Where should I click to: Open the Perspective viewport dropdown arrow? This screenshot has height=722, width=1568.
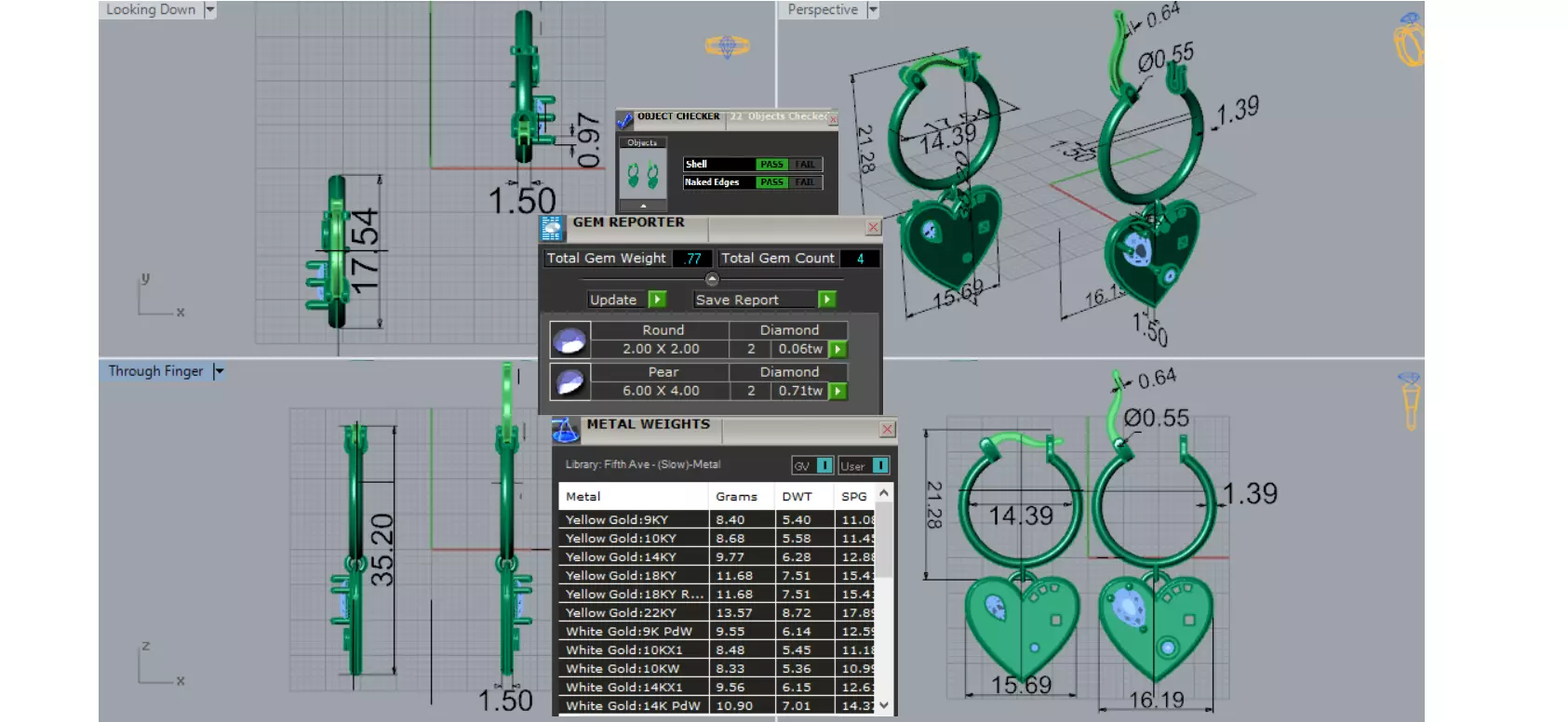pyautogui.click(x=873, y=9)
